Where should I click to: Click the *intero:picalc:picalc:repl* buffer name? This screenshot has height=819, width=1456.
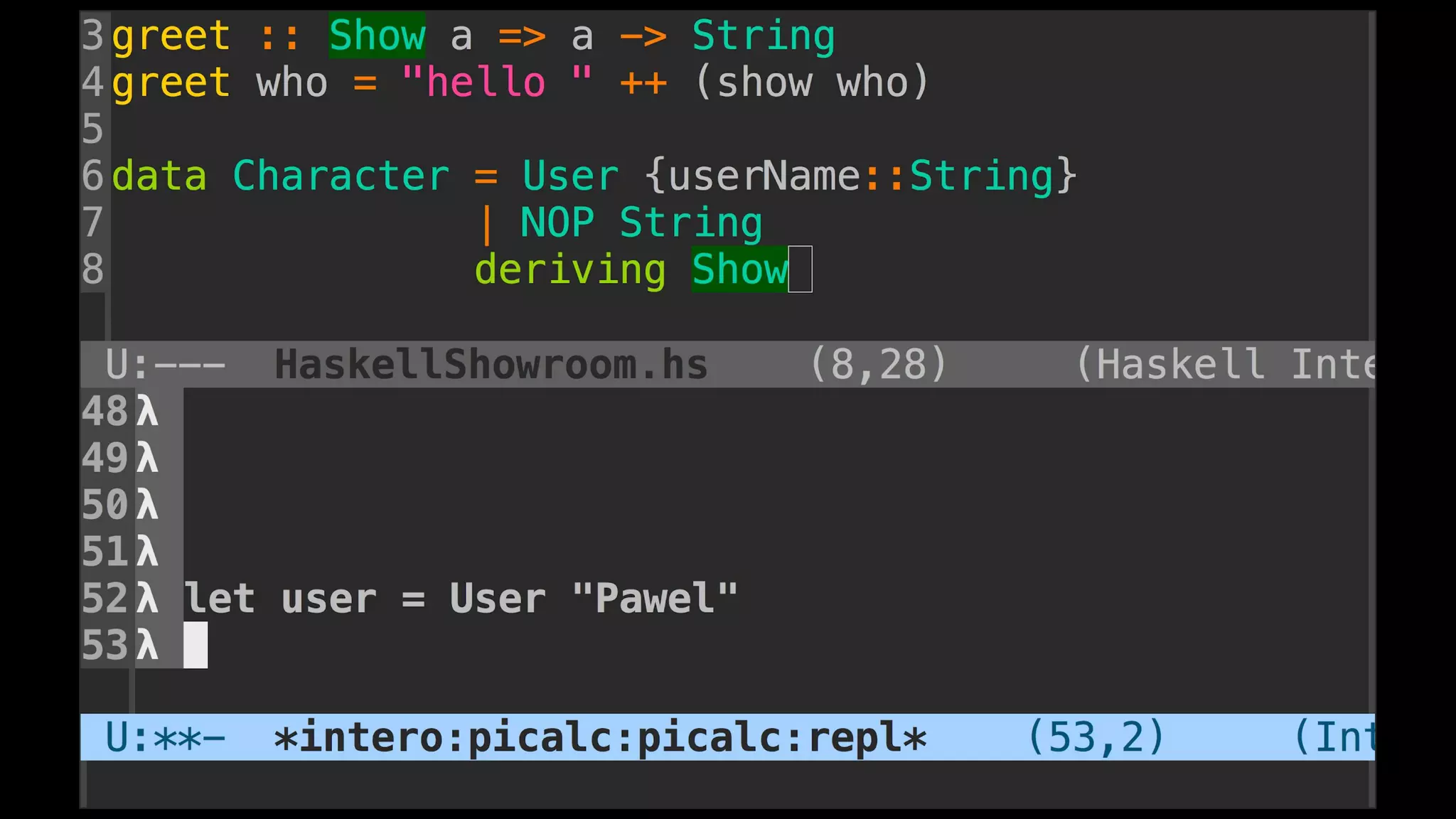(601, 737)
